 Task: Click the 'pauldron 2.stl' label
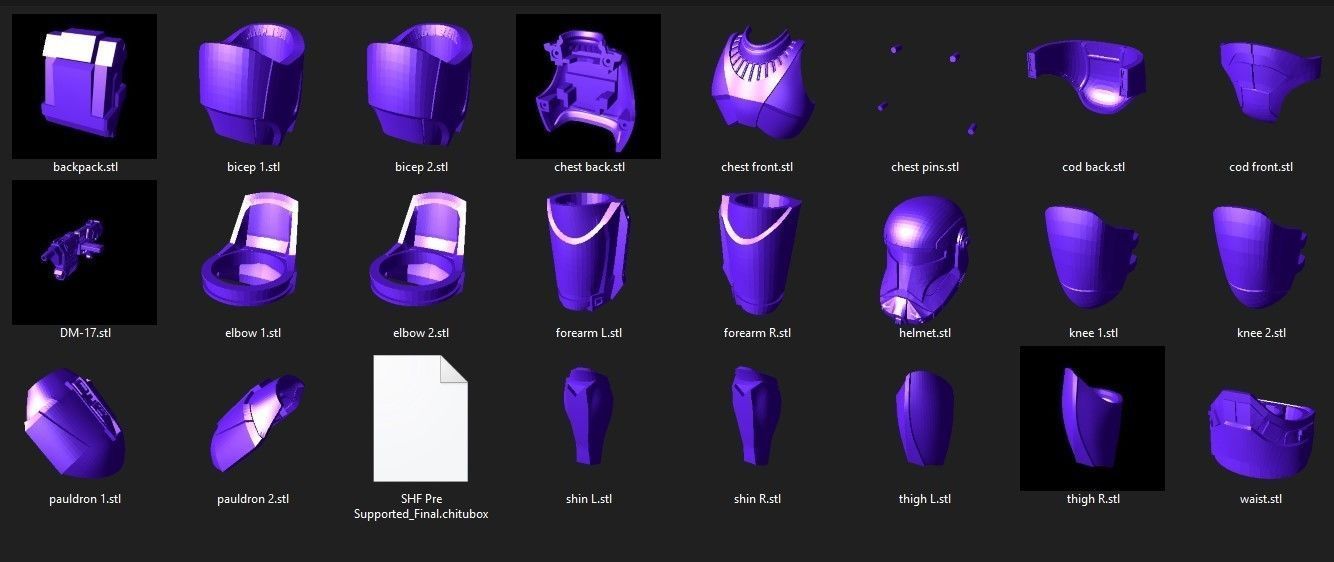253,499
